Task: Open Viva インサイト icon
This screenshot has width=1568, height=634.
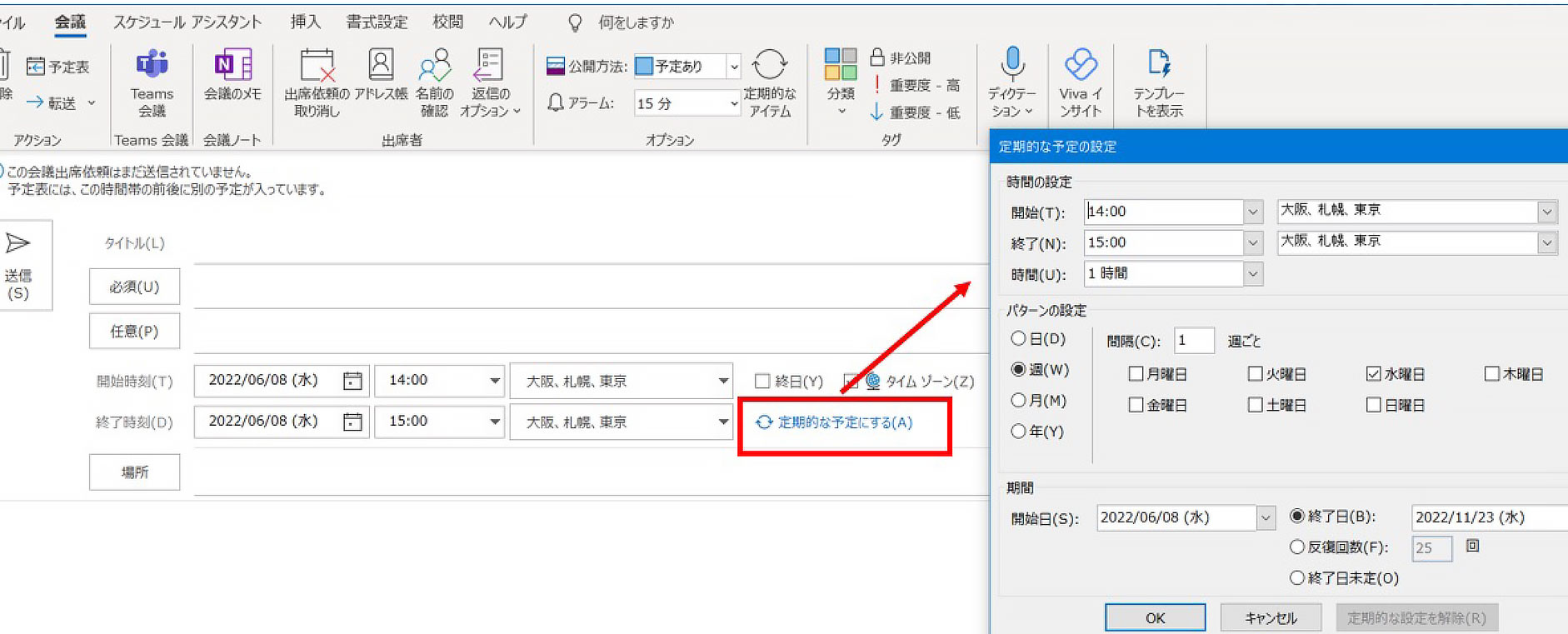Action: (x=1081, y=64)
